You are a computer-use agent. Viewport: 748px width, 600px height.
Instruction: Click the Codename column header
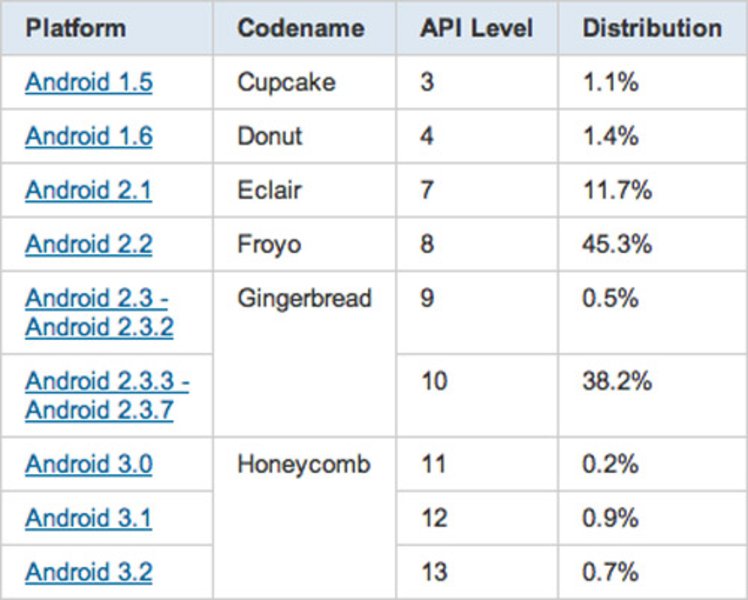(x=300, y=27)
